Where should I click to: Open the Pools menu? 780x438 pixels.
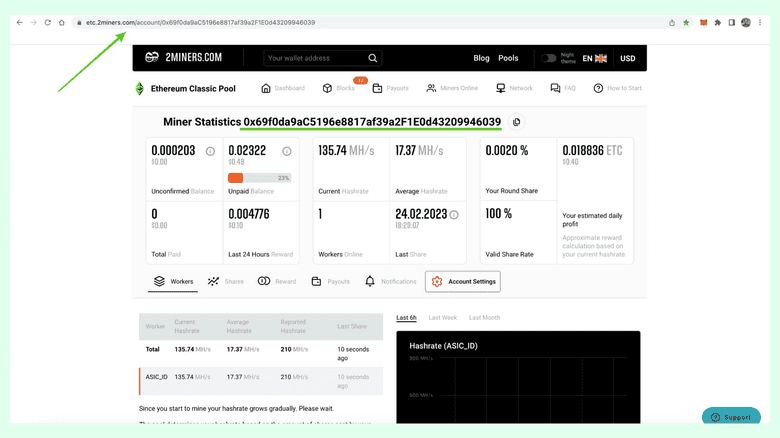tap(508, 58)
